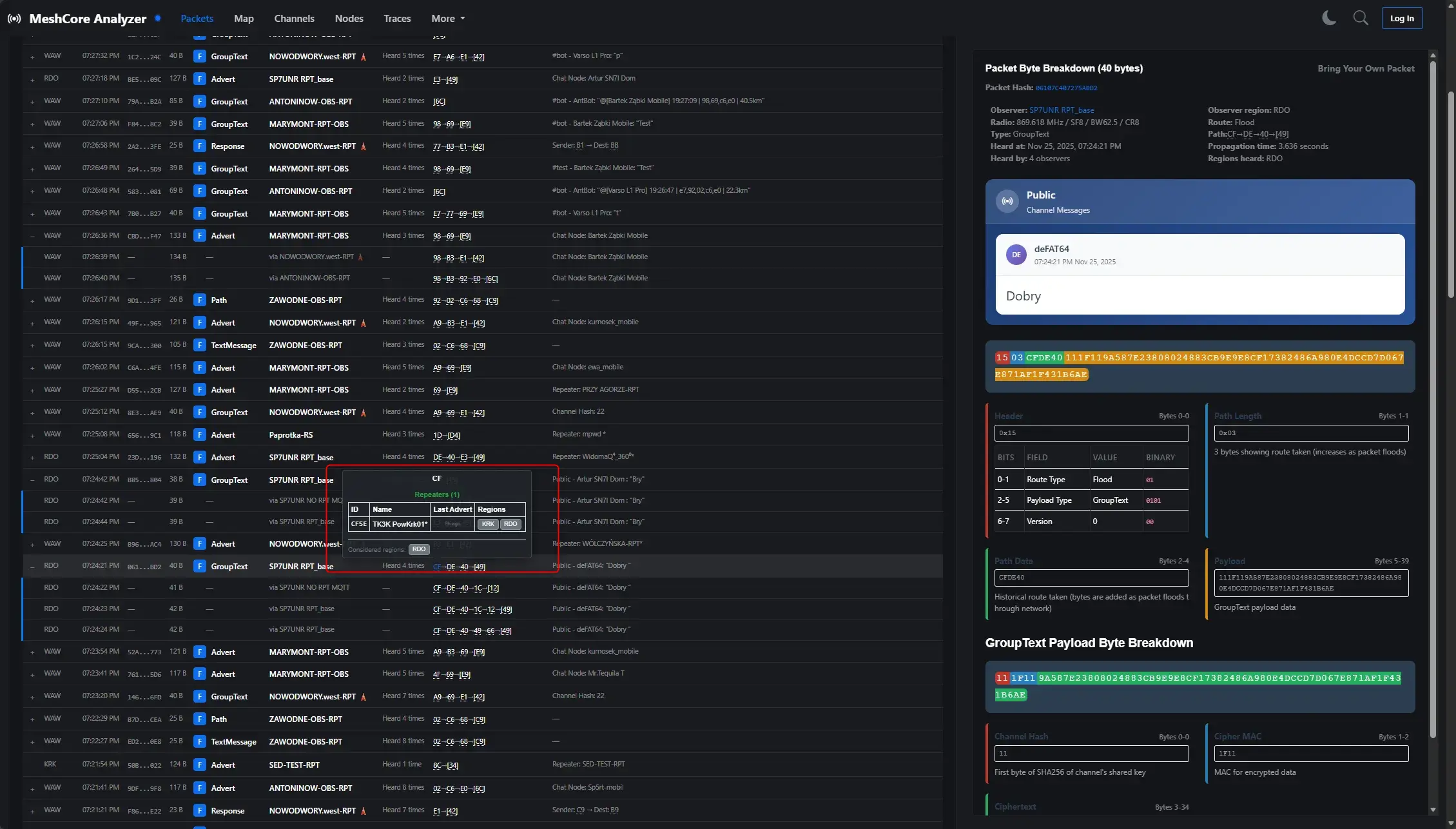Click Bring Your Own Packet link
The width and height of the screenshot is (1456, 829).
(x=1365, y=68)
